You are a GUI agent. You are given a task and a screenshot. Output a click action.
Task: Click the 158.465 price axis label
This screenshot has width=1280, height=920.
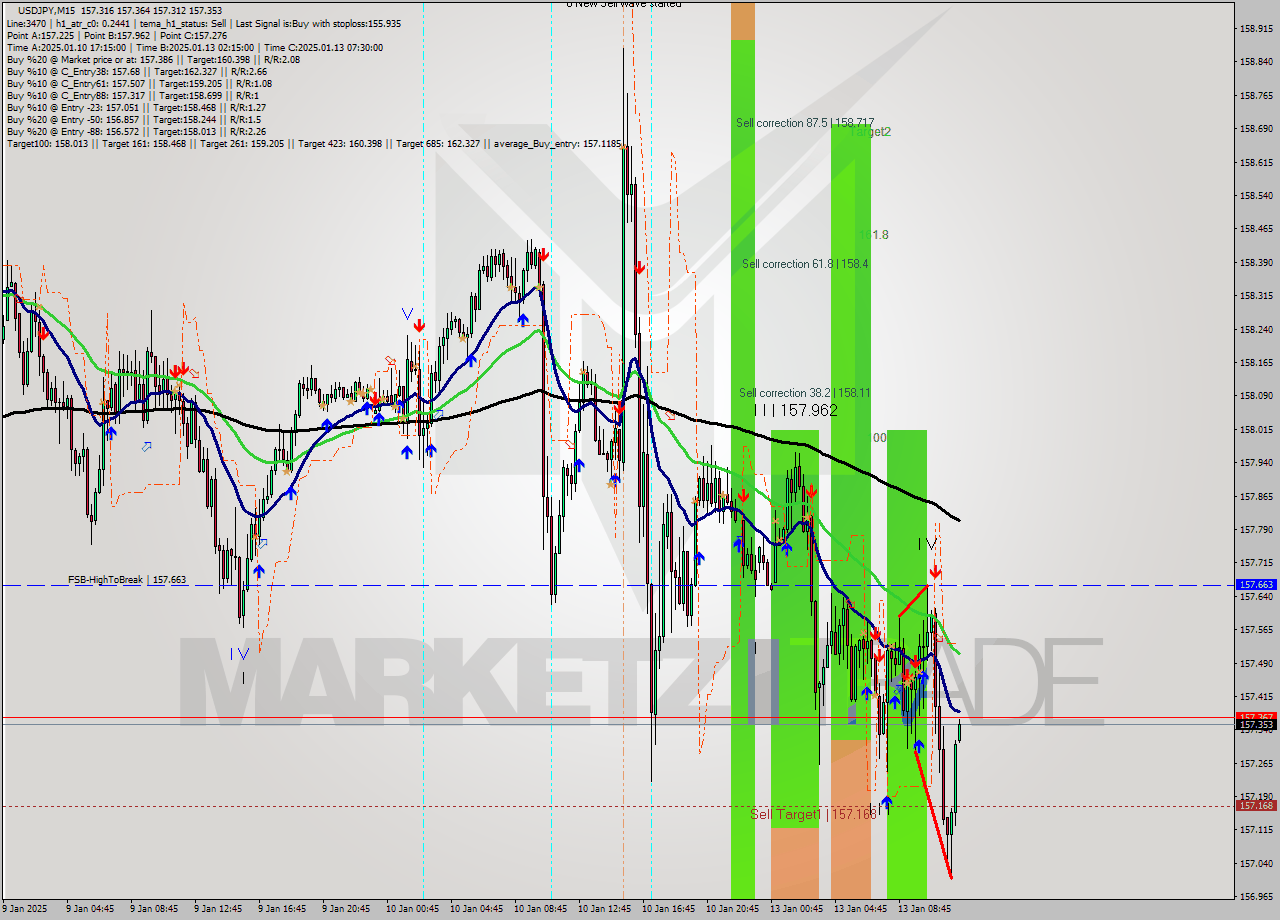[1255, 229]
